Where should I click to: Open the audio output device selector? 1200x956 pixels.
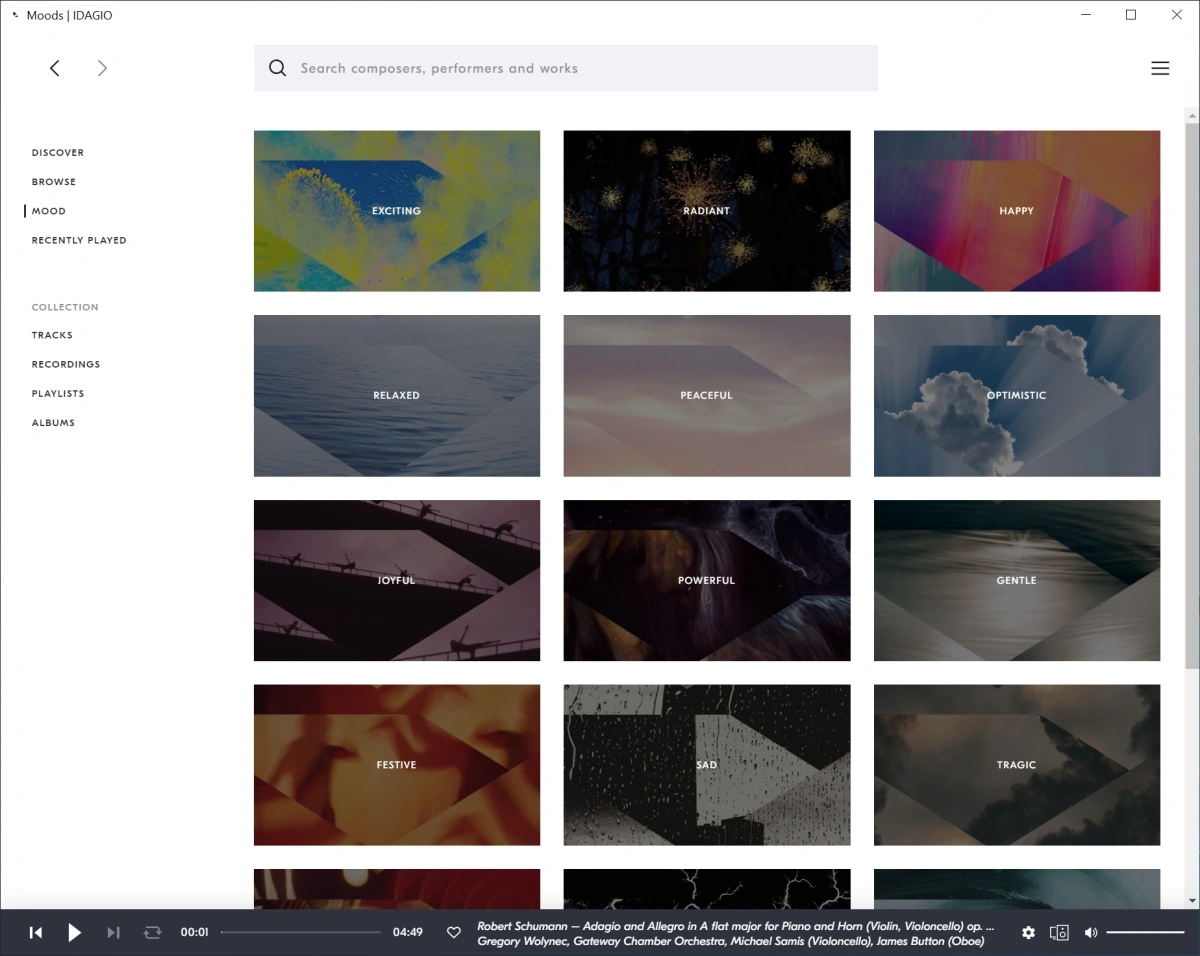click(x=1059, y=932)
